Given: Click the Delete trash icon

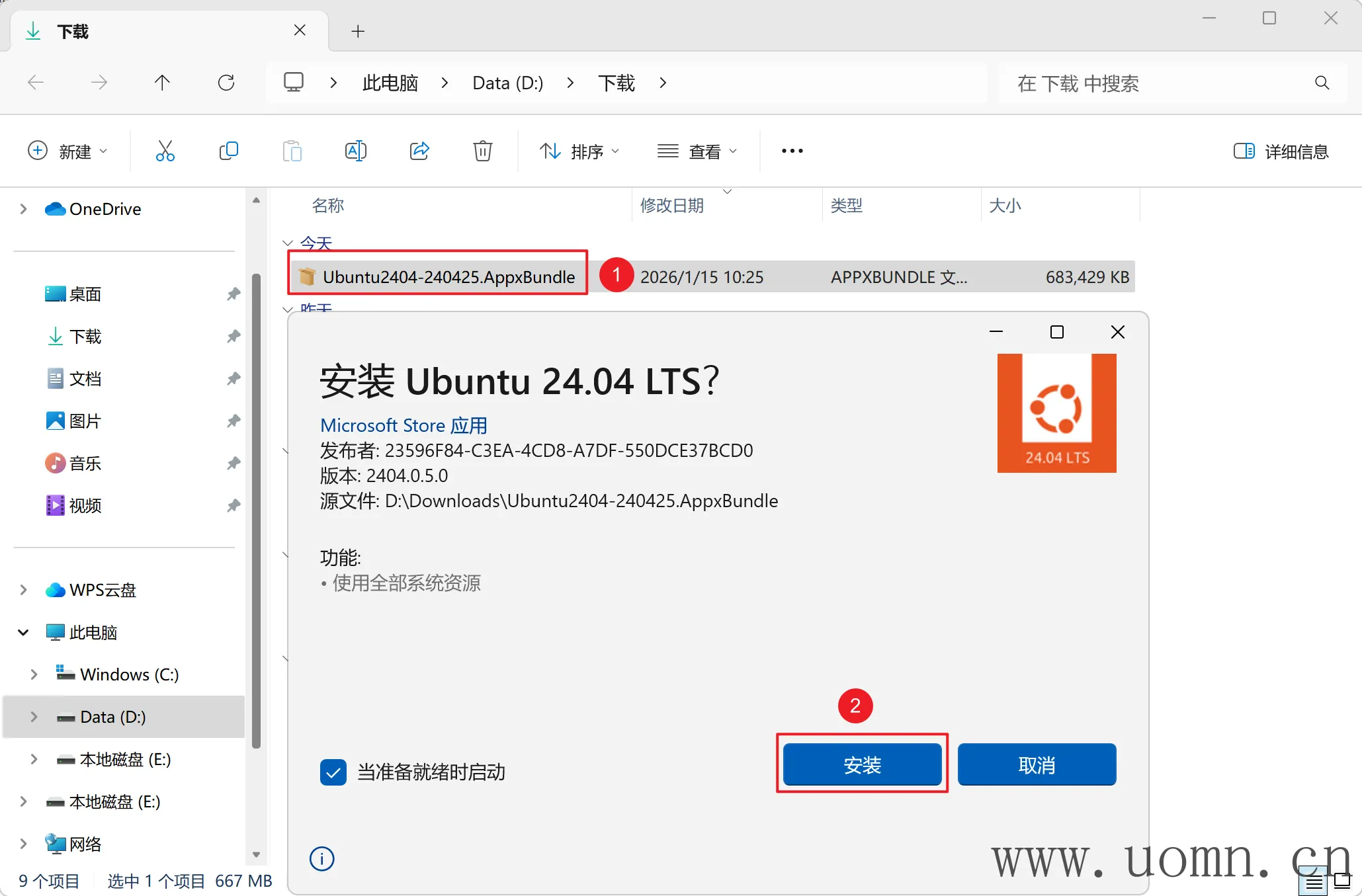Looking at the screenshot, I should pyautogui.click(x=483, y=151).
